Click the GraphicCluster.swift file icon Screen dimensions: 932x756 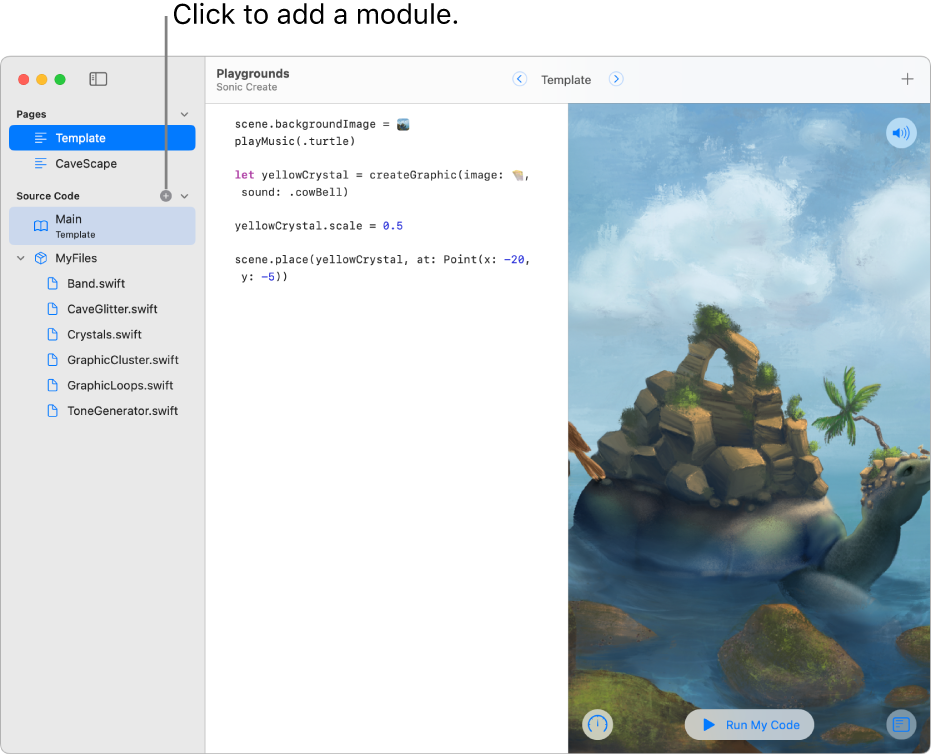click(52, 360)
